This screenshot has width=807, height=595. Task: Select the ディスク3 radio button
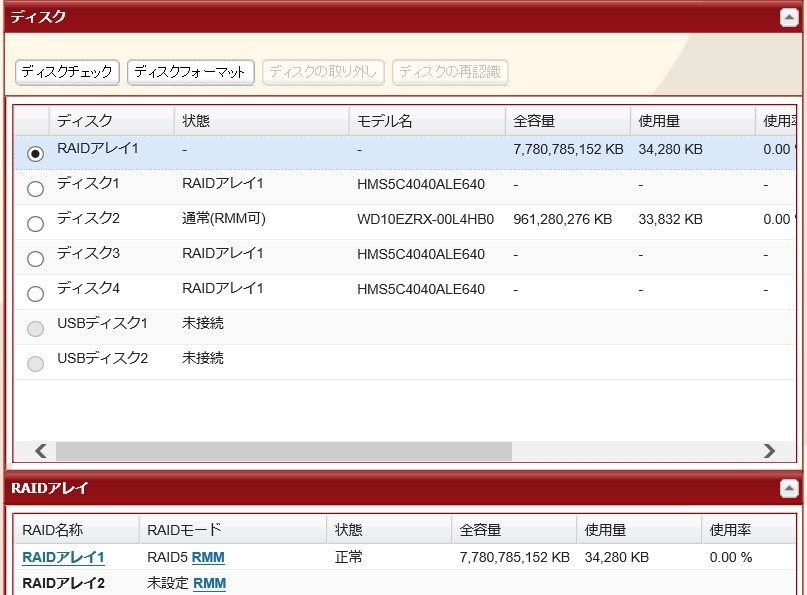35,258
